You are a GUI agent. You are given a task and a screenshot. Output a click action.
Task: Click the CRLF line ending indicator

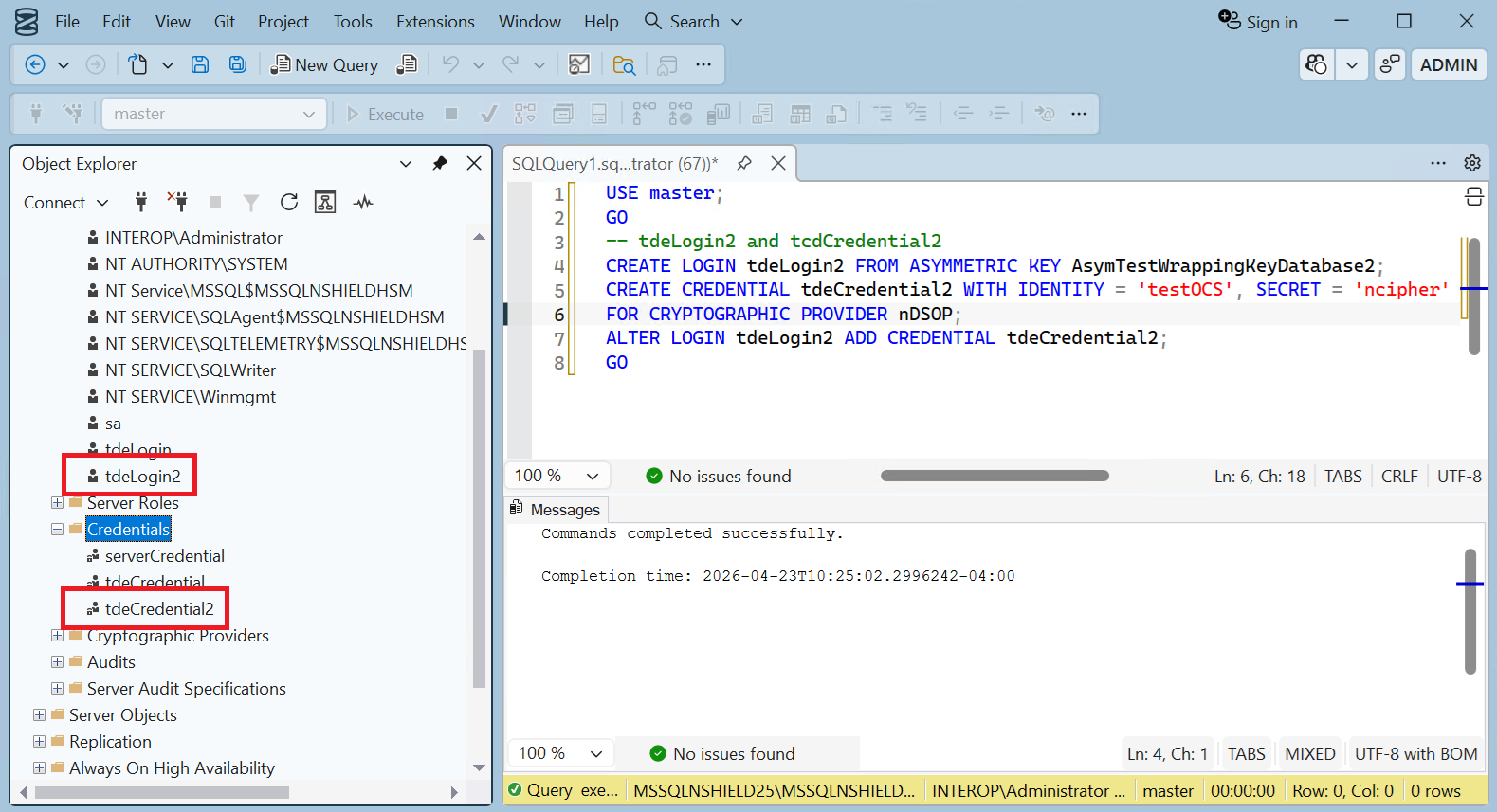pos(1399,476)
